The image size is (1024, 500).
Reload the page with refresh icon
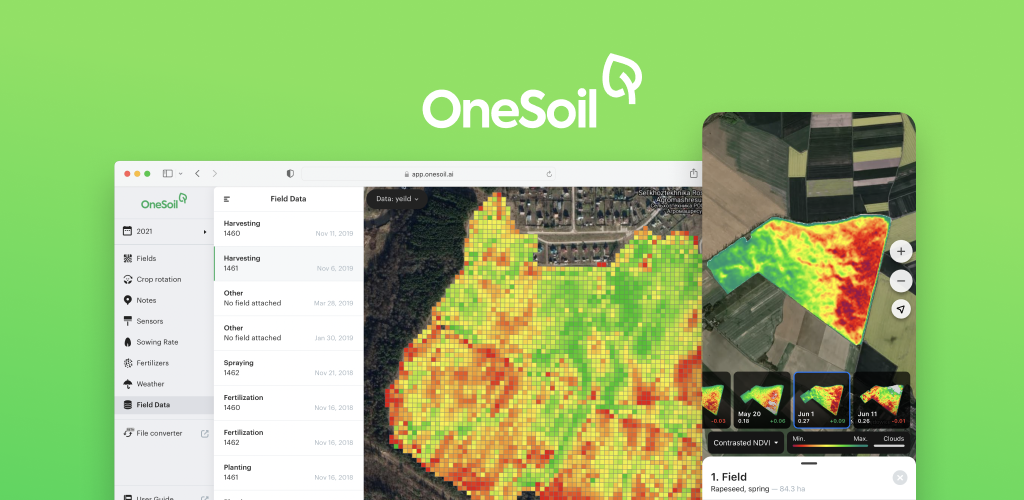click(x=549, y=174)
